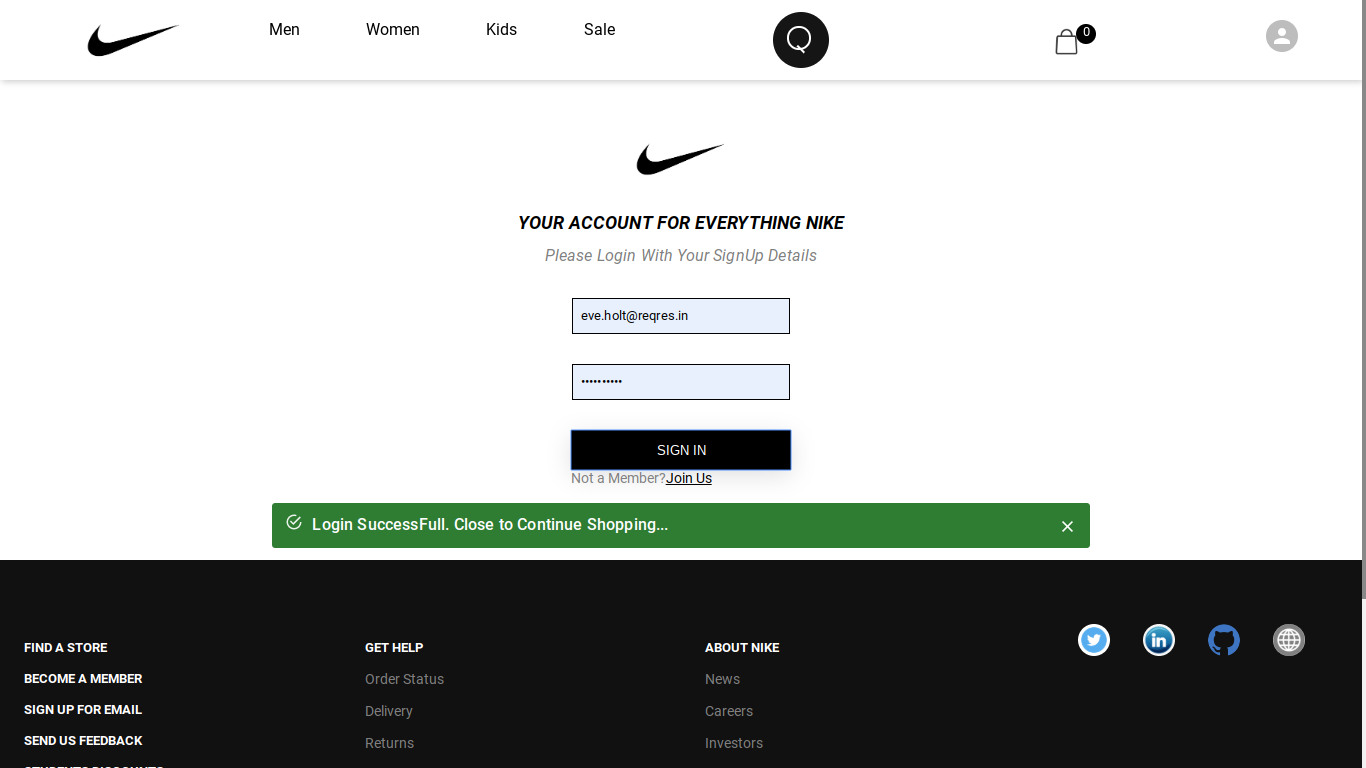
Task: Open the Careers link
Action: click(729, 711)
